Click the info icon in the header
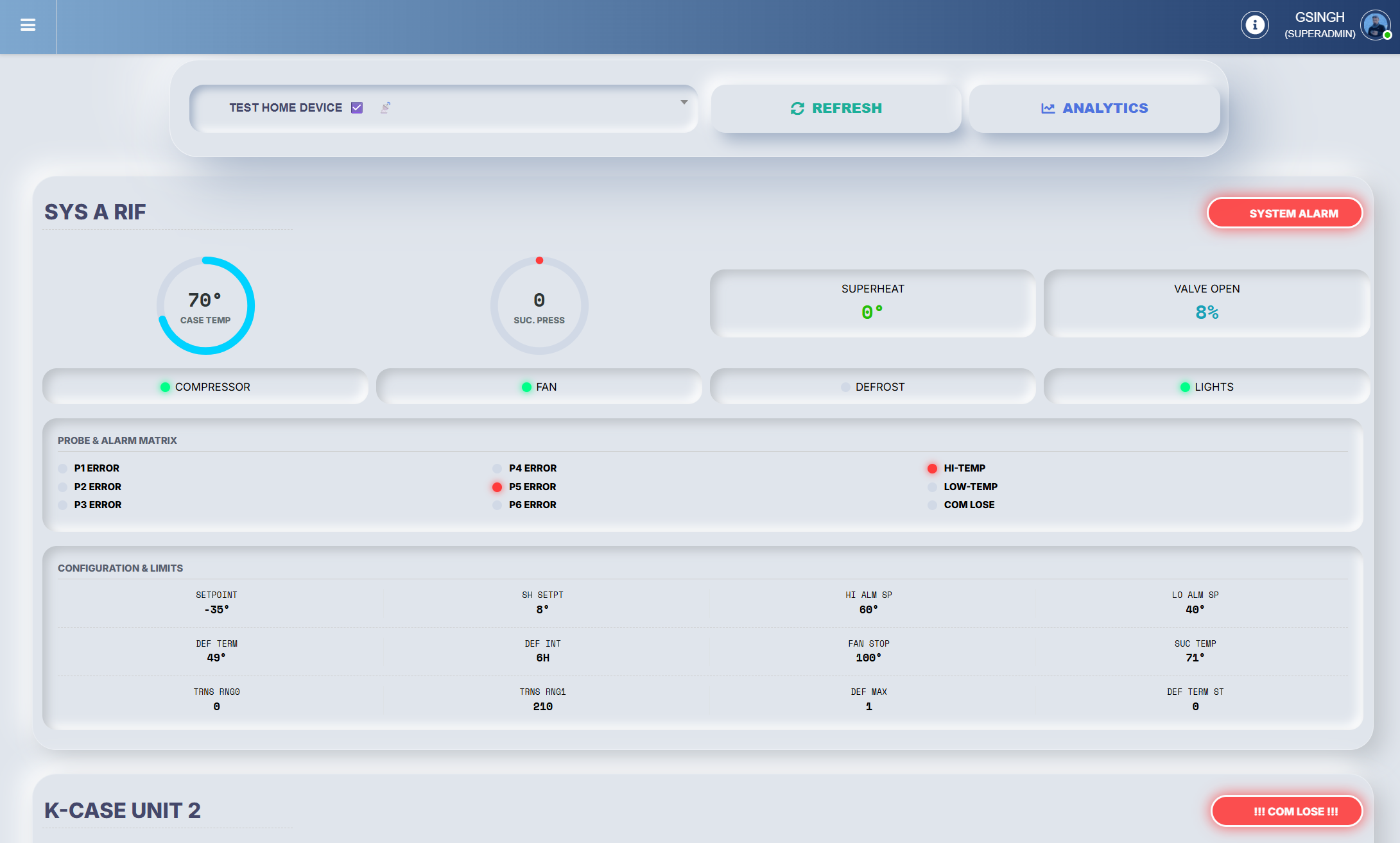The height and width of the screenshot is (843, 1400). click(x=1255, y=25)
